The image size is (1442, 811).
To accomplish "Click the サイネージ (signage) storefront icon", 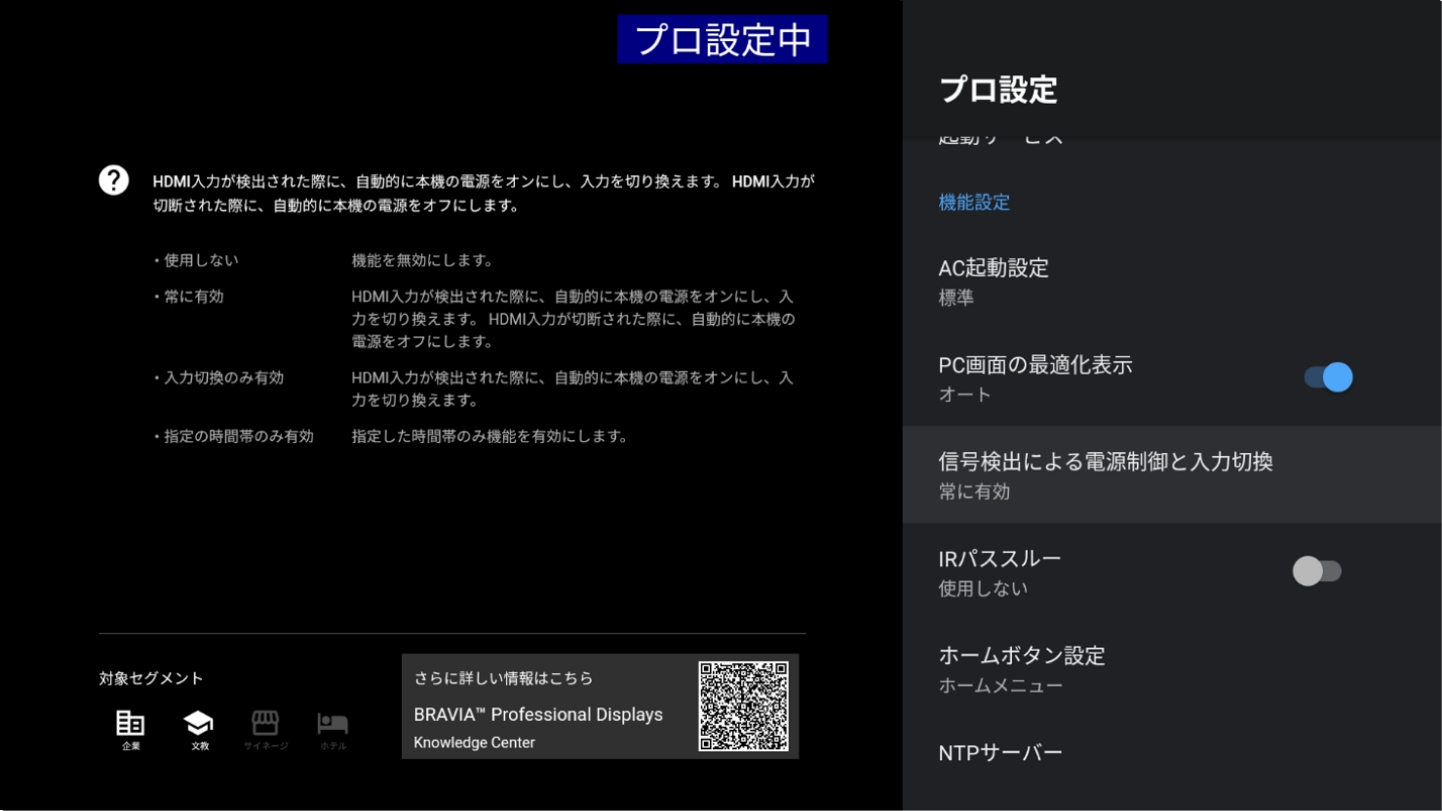I will pyautogui.click(x=265, y=723).
